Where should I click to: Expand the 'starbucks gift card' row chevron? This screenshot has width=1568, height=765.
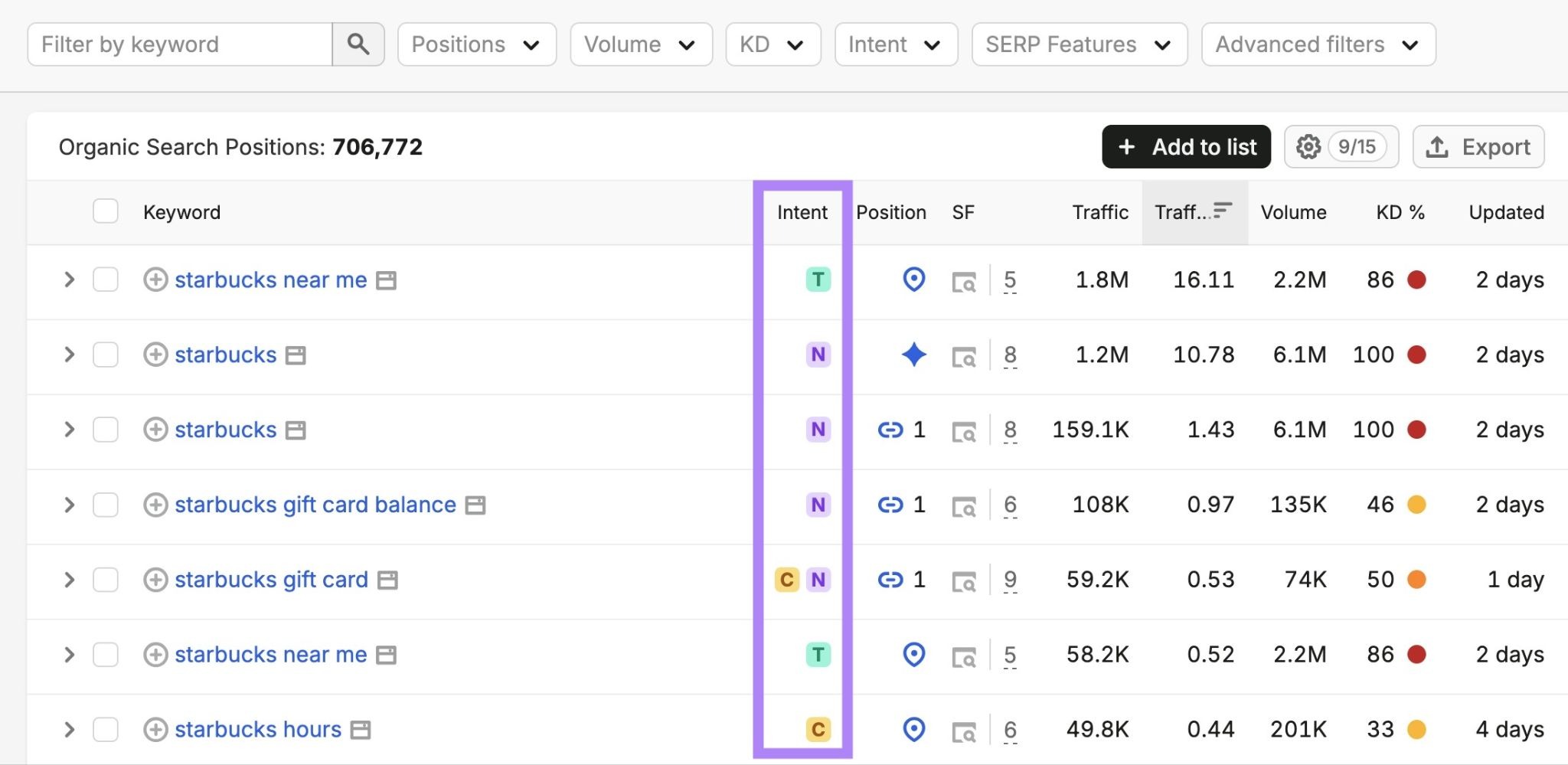click(69, 580)
